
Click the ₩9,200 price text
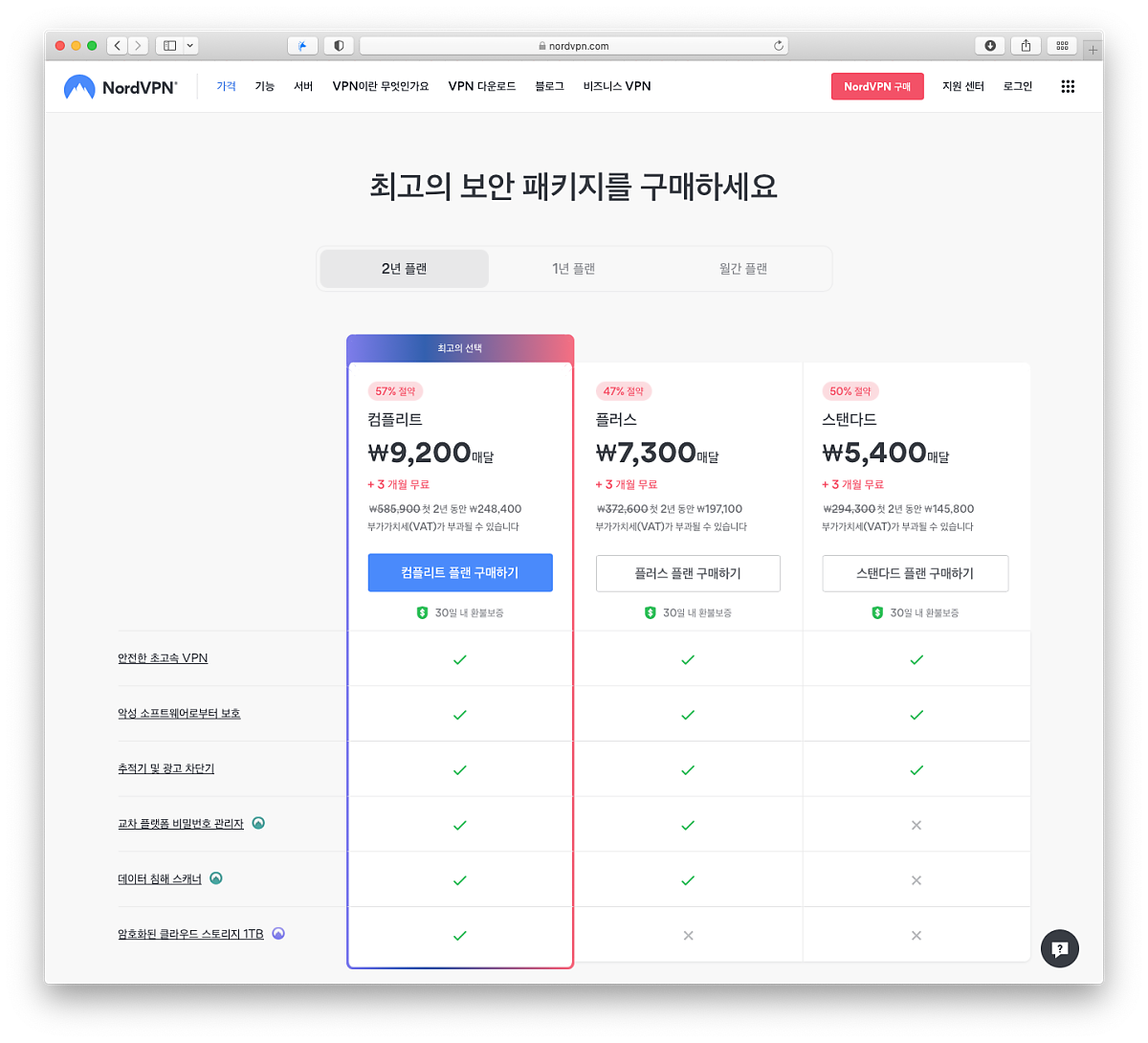(420, 453)
